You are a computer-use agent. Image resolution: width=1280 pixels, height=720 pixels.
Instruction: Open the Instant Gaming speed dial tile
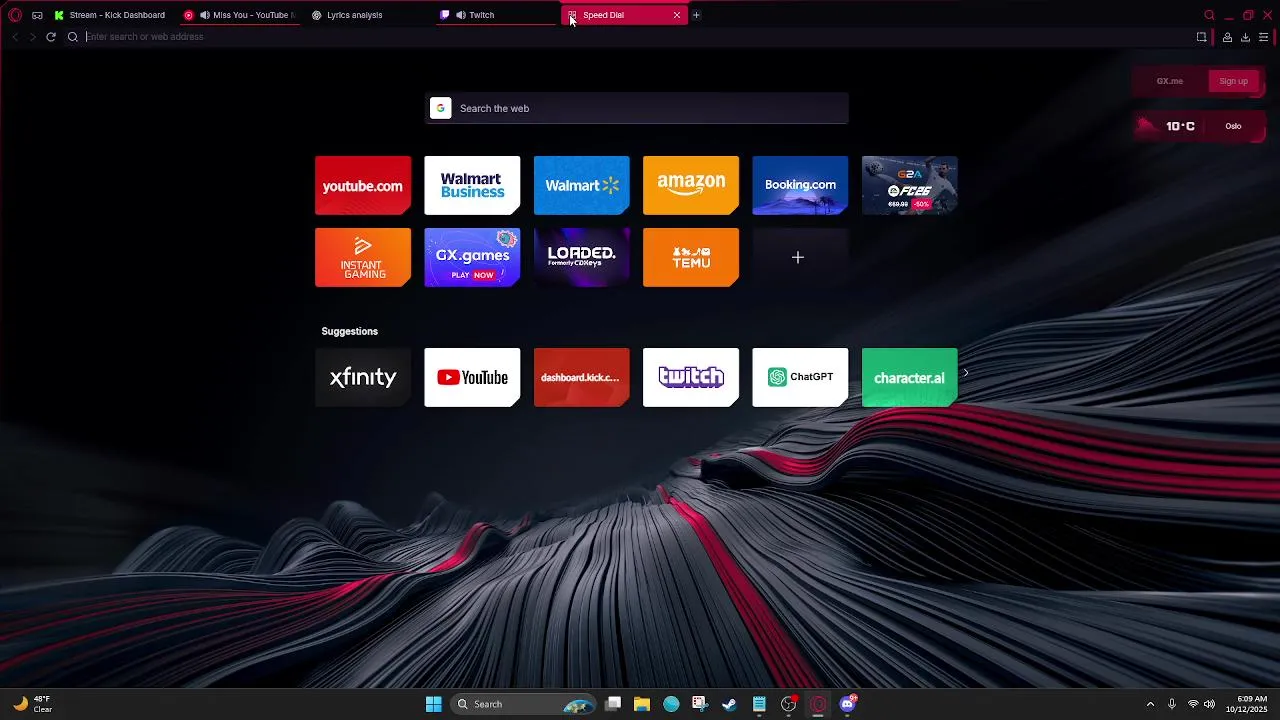pos(363,257)
